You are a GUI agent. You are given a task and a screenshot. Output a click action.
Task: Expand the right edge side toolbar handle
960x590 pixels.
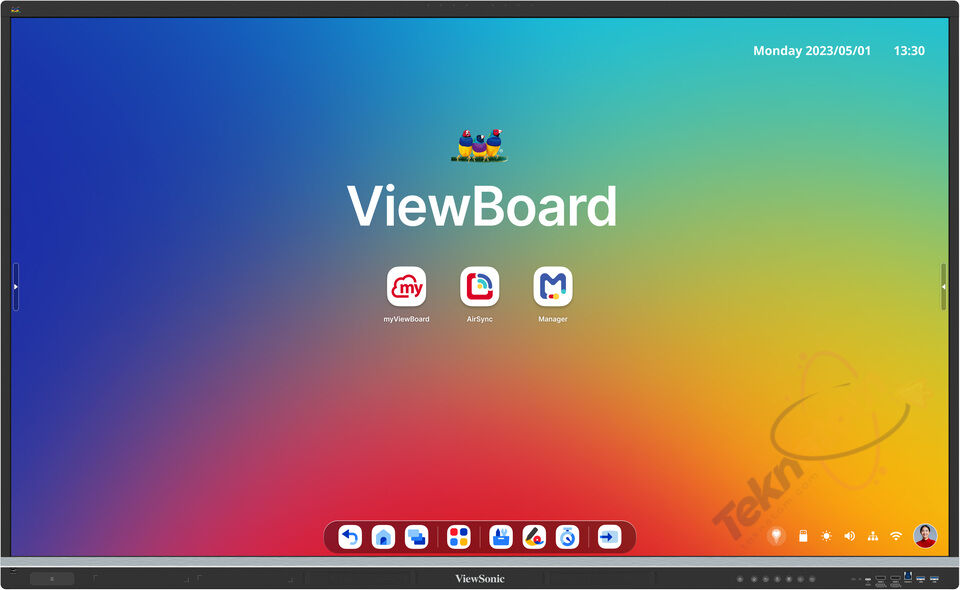pyautogui.click(x=943, y=286)
